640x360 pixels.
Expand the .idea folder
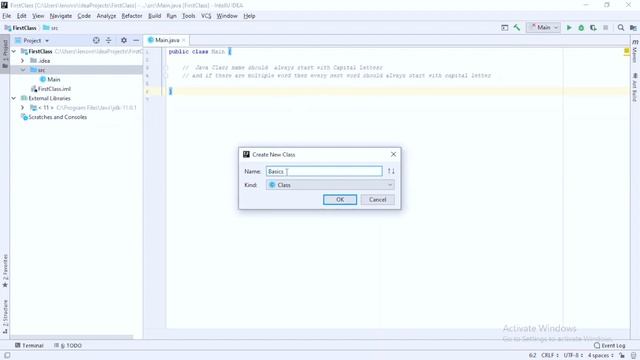(x=23, y=61)
